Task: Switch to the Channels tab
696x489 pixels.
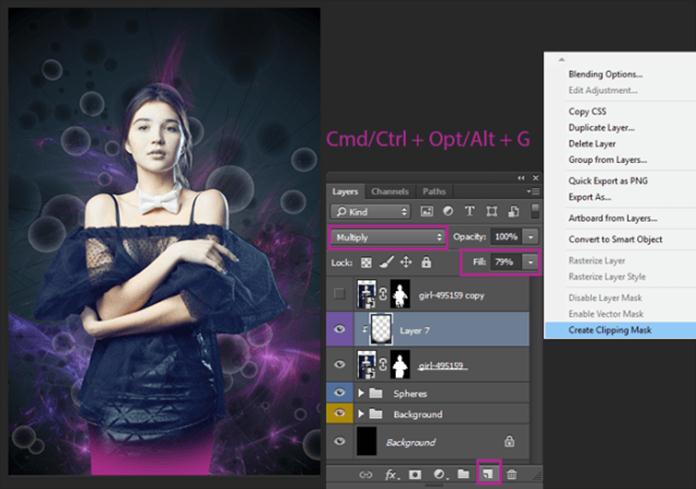Action: pyautogui.click(x=390, y=191)
